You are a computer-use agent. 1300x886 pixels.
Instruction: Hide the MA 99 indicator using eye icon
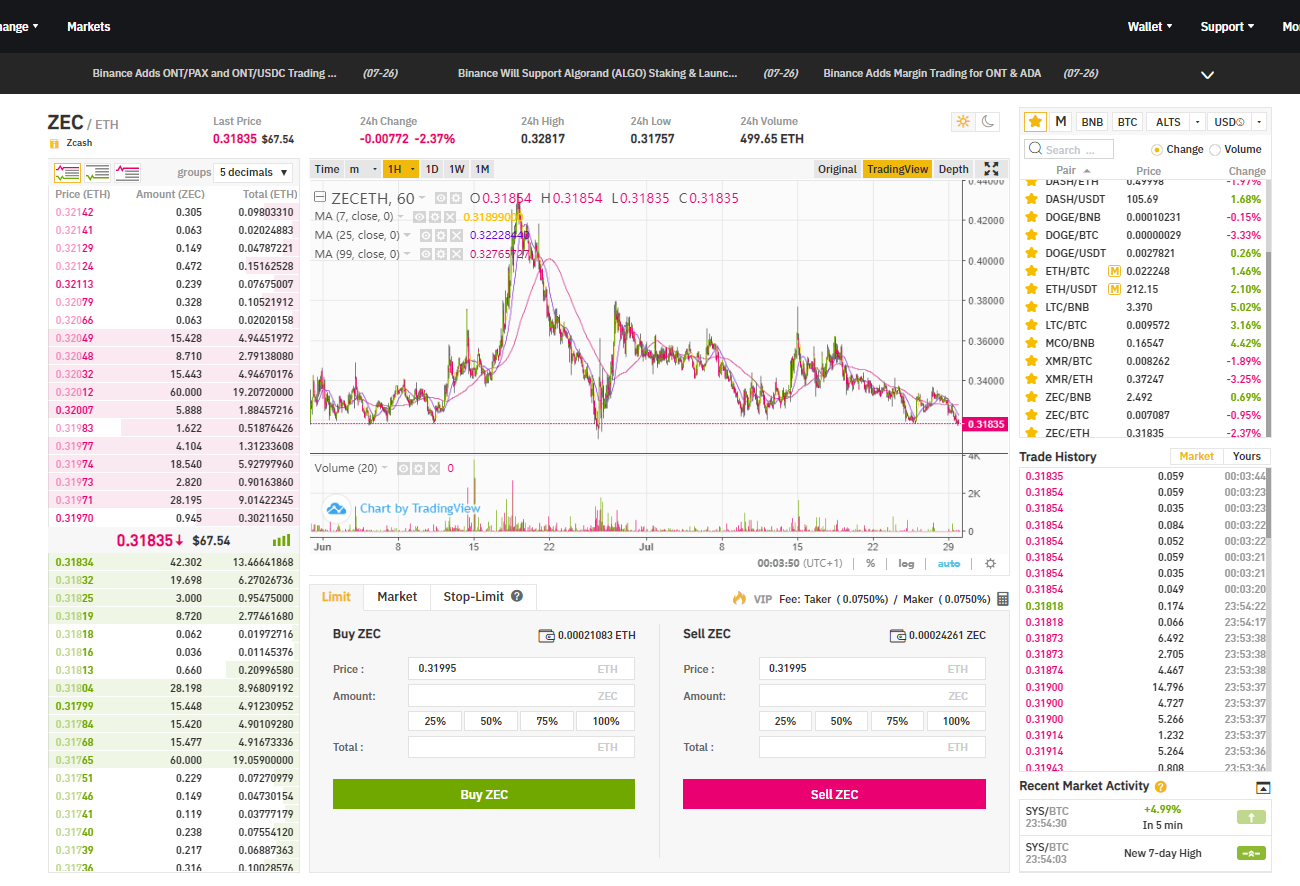click(x=426, y=253)
